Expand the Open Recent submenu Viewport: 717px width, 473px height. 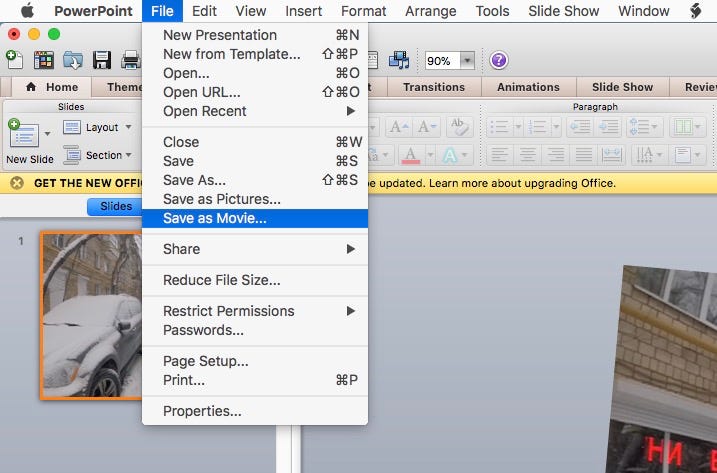[255, 111]
